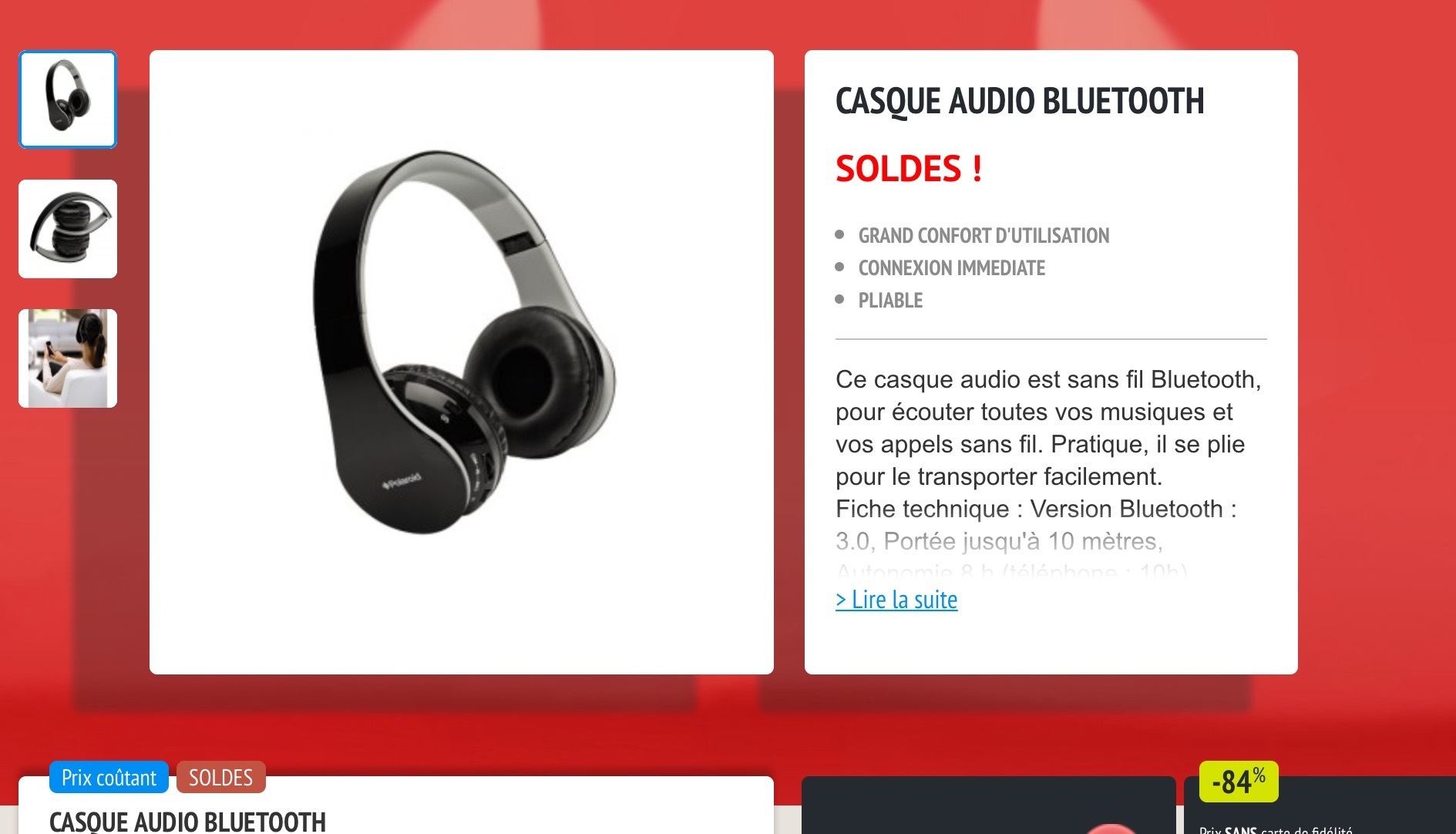
Task: Select the upright headphones thumbnail
Action: click(68, 99)
